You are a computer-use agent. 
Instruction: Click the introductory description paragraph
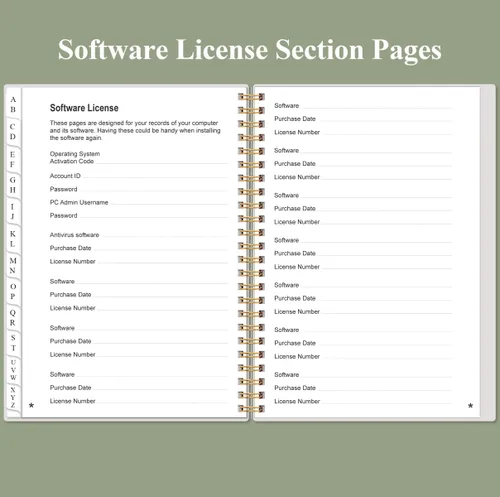(x=135, y=130)
